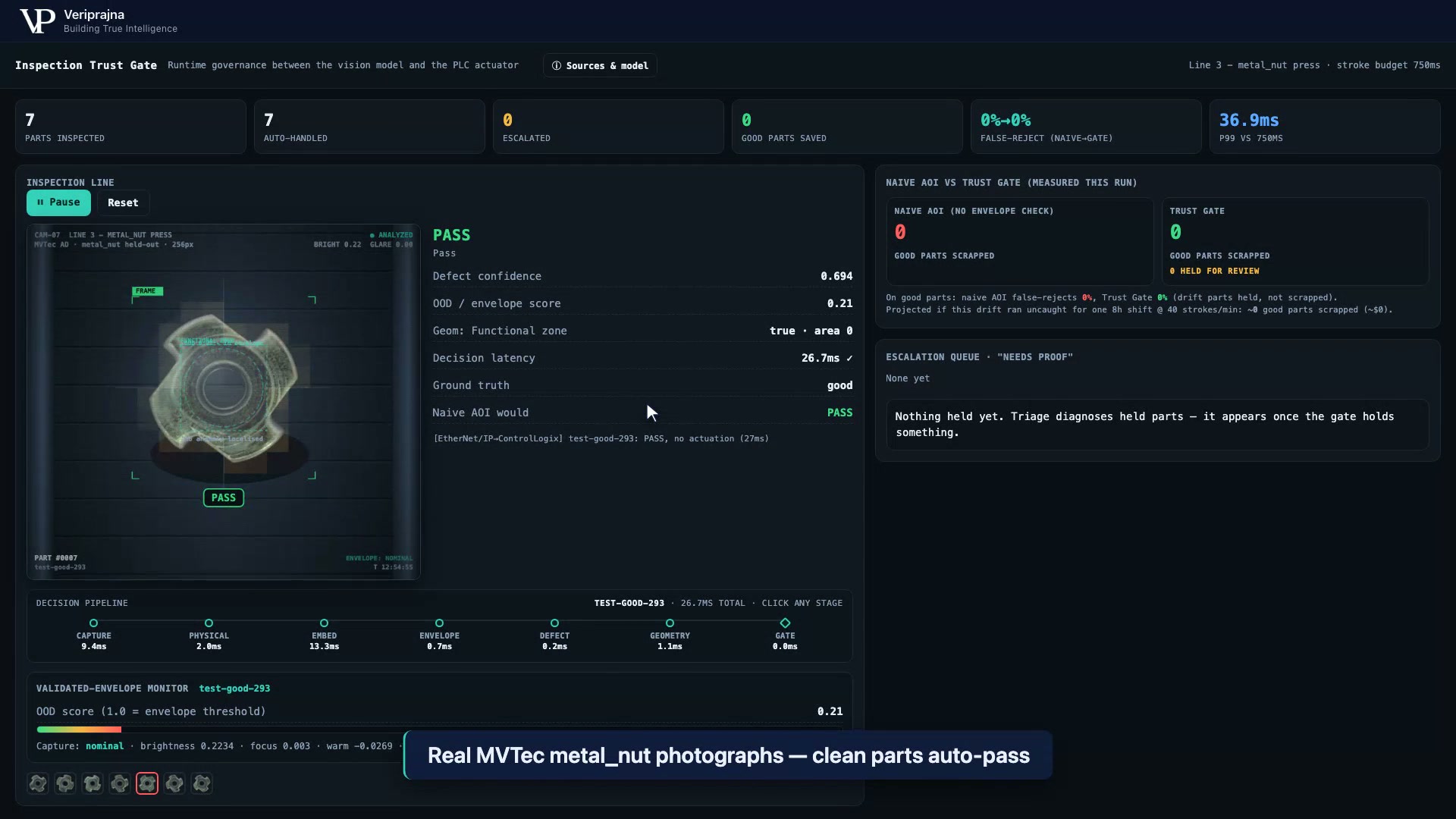This screenshot has height=819, width=1456.
Task: Click the Decision latency 26.7ms row
Action: coord(642,358)
